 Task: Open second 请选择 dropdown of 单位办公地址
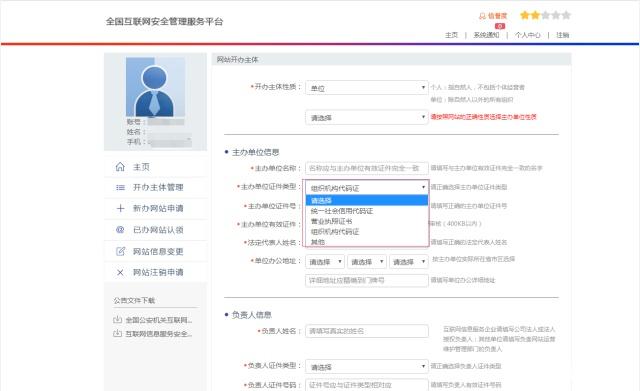pos(367,262)
